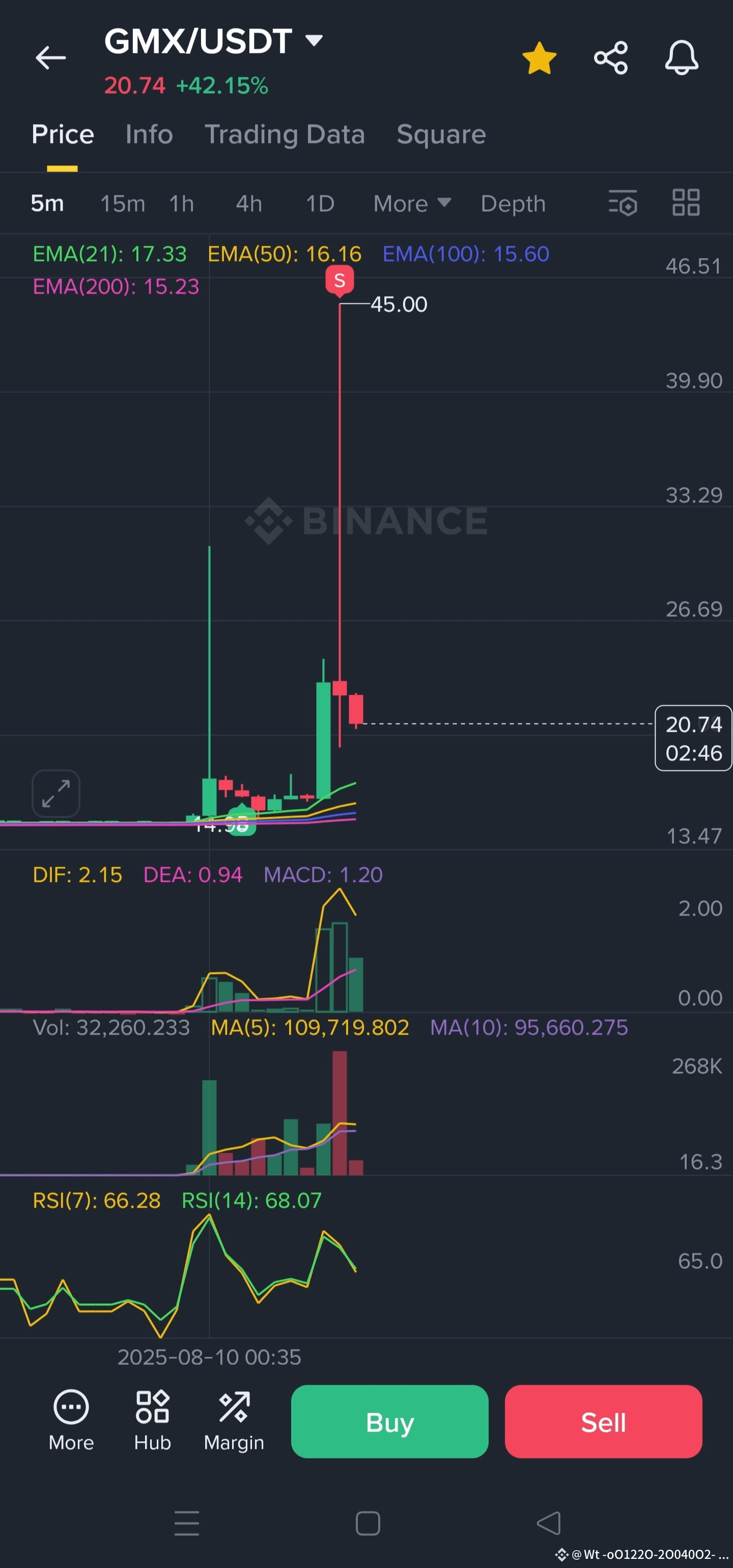Tap the DEA: 0.94 value
This screenshot has width=733, height=1568.
[192, 875]
